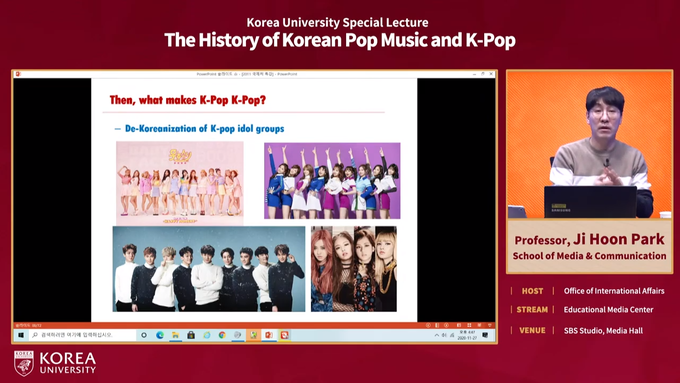Viewport: 680px width, 383px height.
Task: Click the Korea University logo
Action: click(55, 363)
